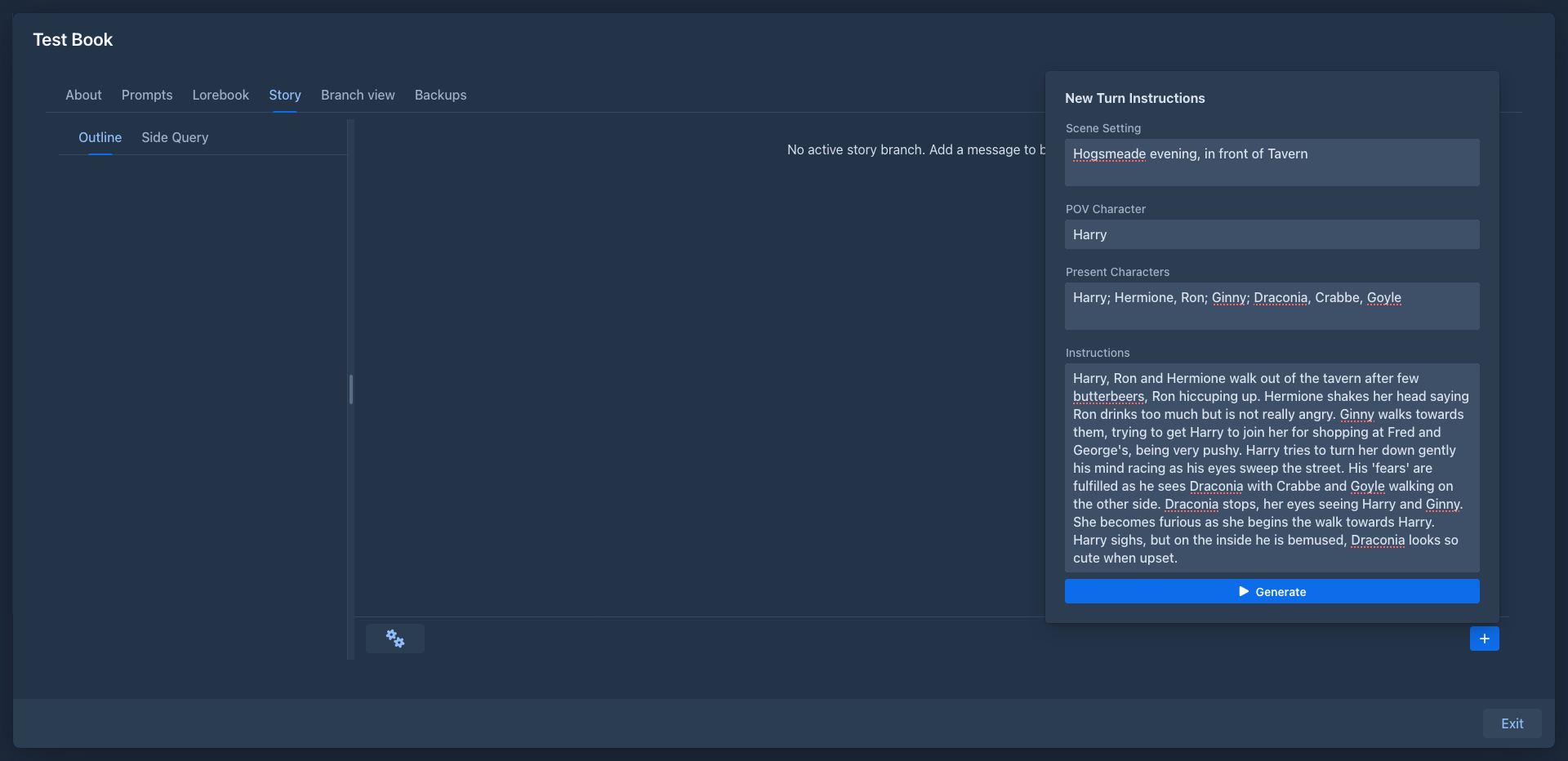1568x761 pixels.
Task: Click into the POV Character field
Action: (1272, 234)
